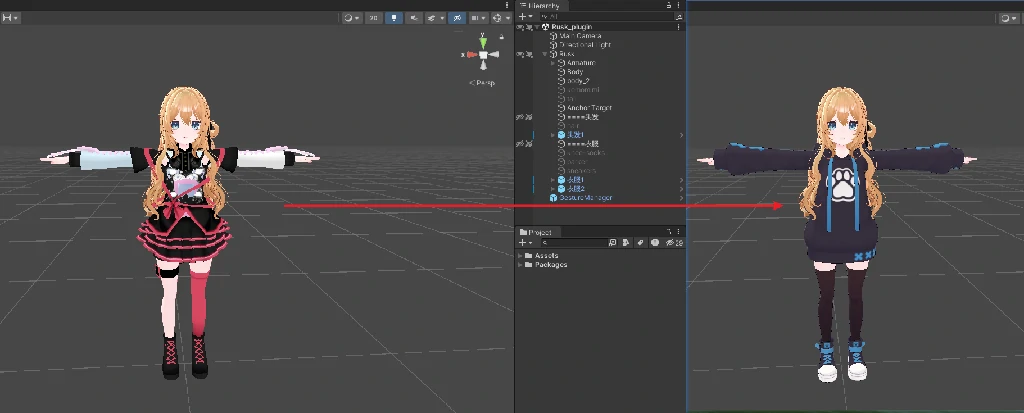The height and width of the screenshot is (413, 1024).
Task: Toggle scene audio button
Action: tap(413, 18)
